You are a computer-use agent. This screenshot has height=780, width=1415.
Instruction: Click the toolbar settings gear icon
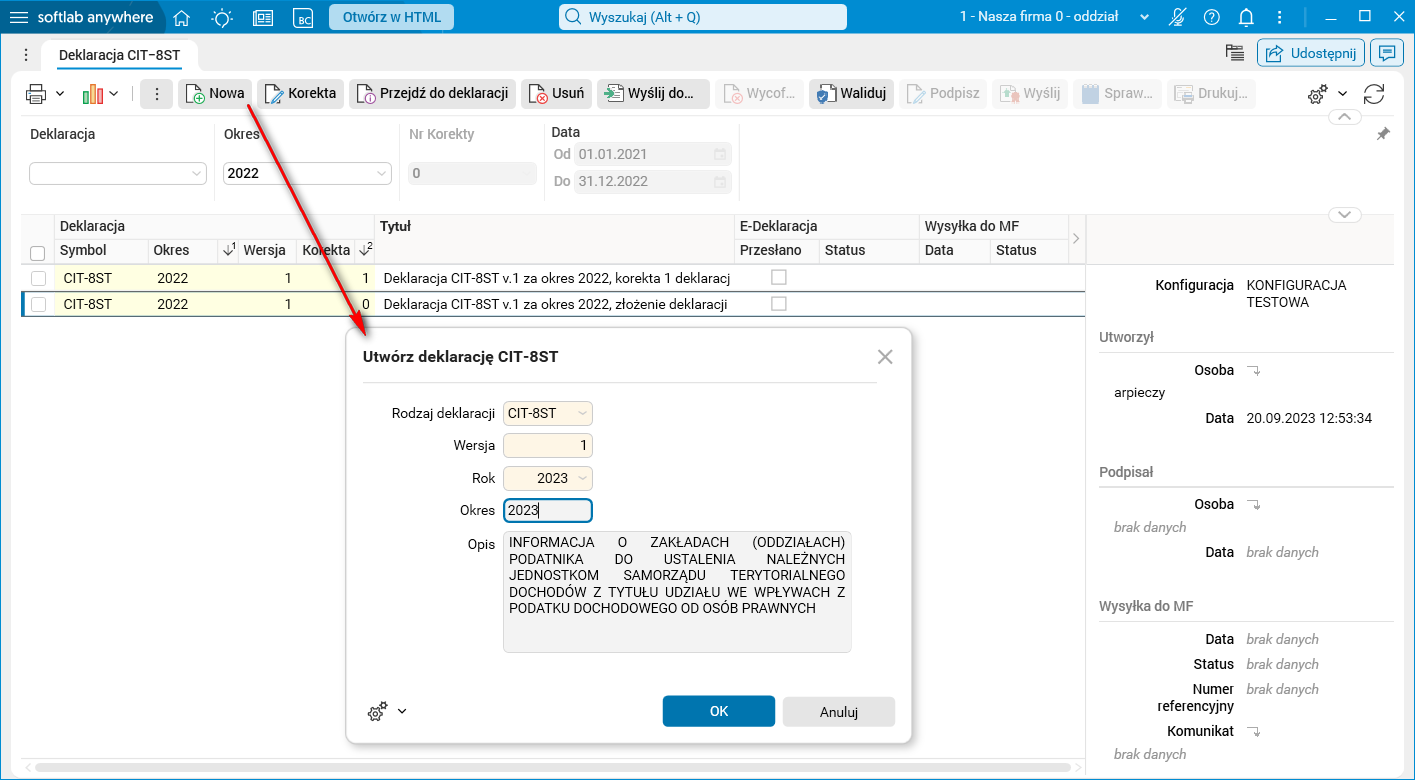click(1318, 94)
